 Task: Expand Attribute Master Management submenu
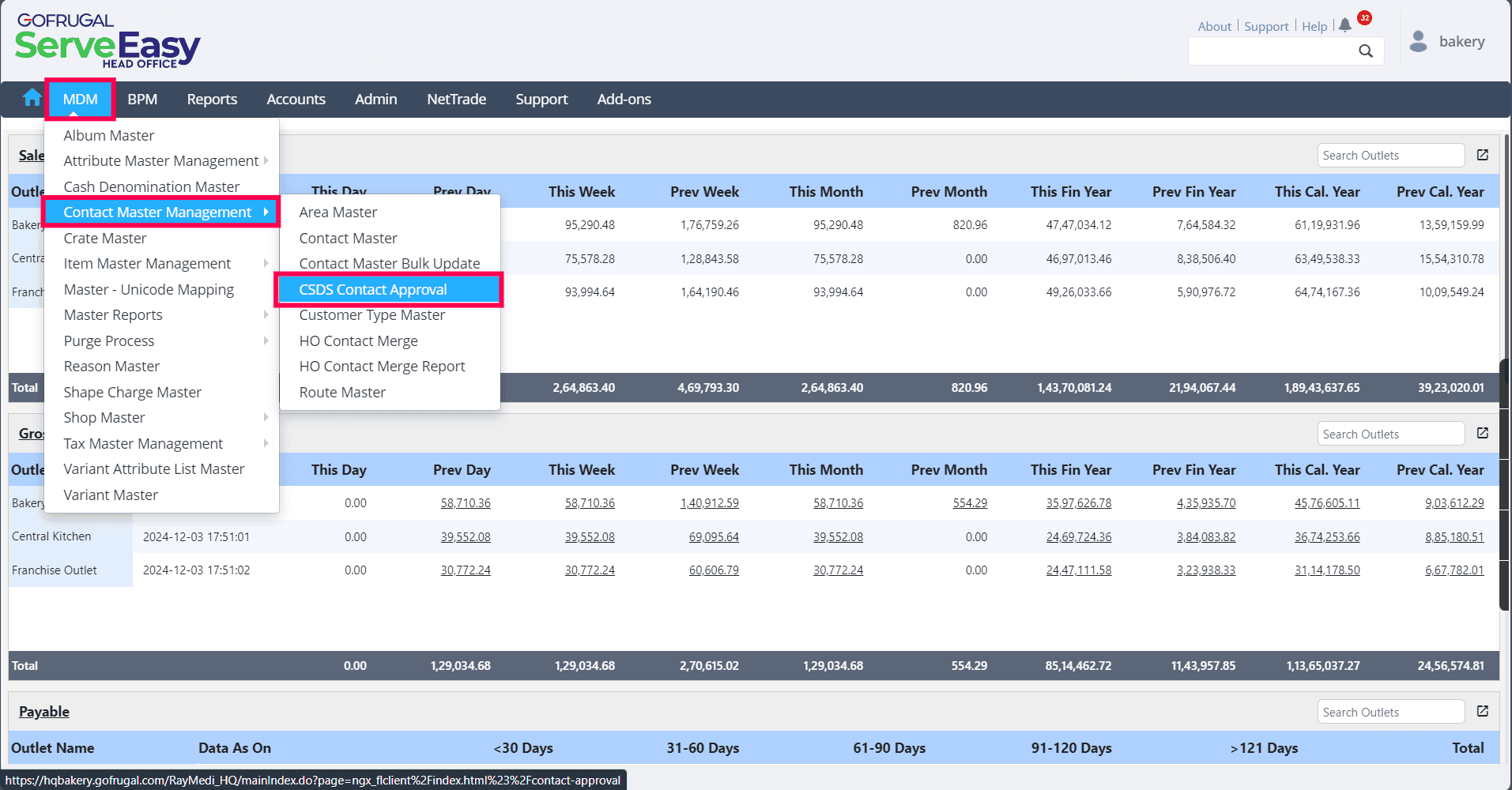coord(266,160)
